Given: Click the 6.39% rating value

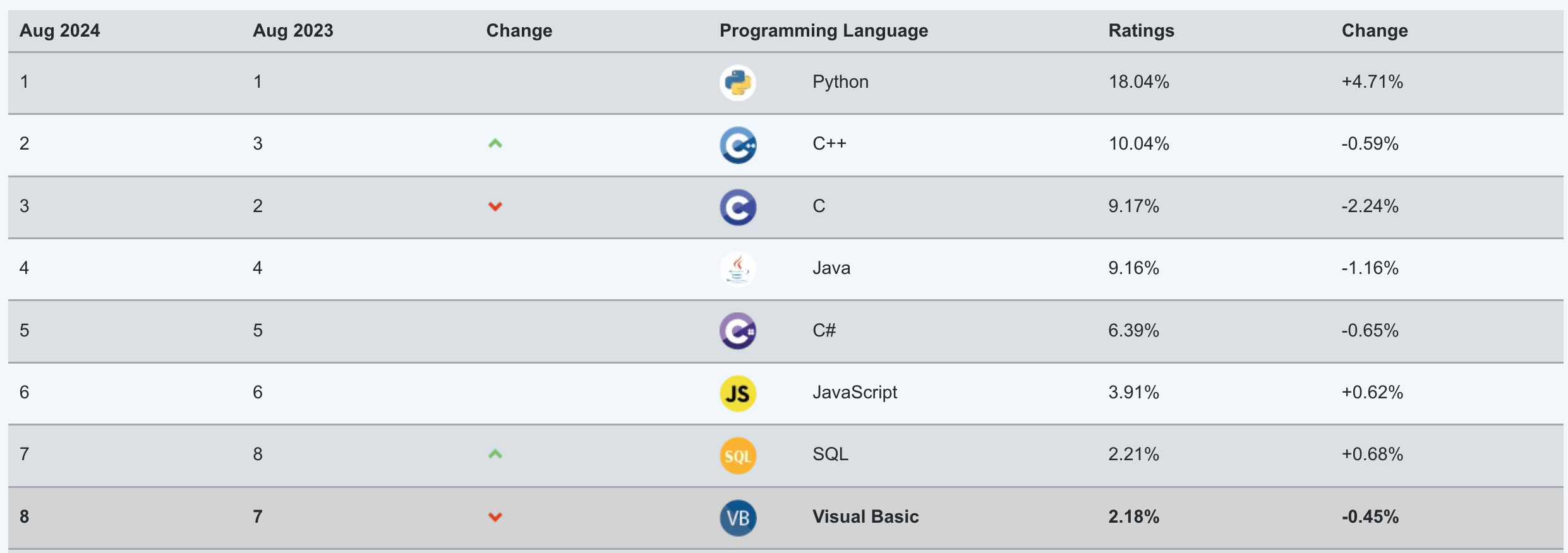Looking at the screenshot, I should pos(1134,330).
